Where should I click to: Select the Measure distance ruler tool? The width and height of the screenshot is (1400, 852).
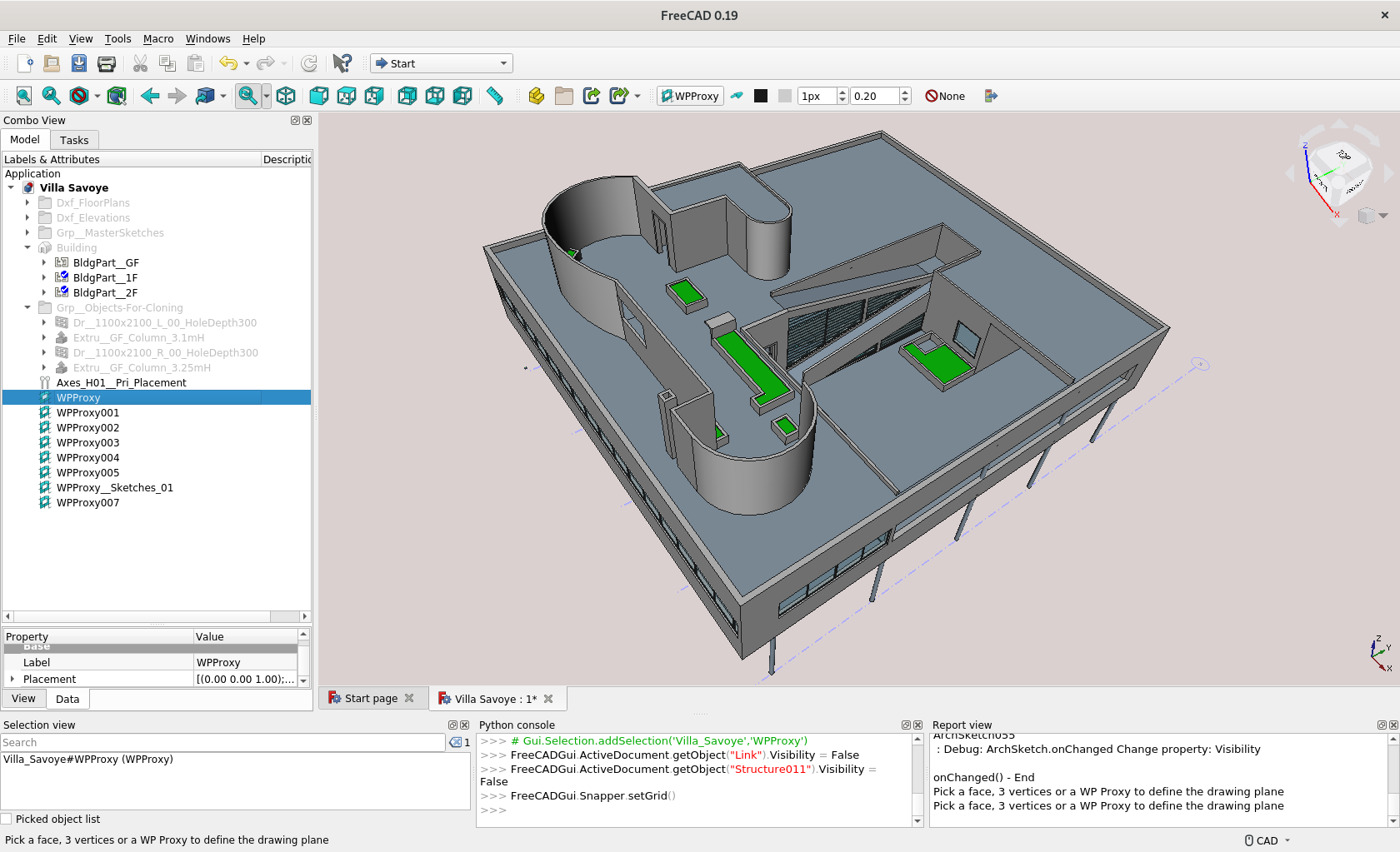[495, 96]
